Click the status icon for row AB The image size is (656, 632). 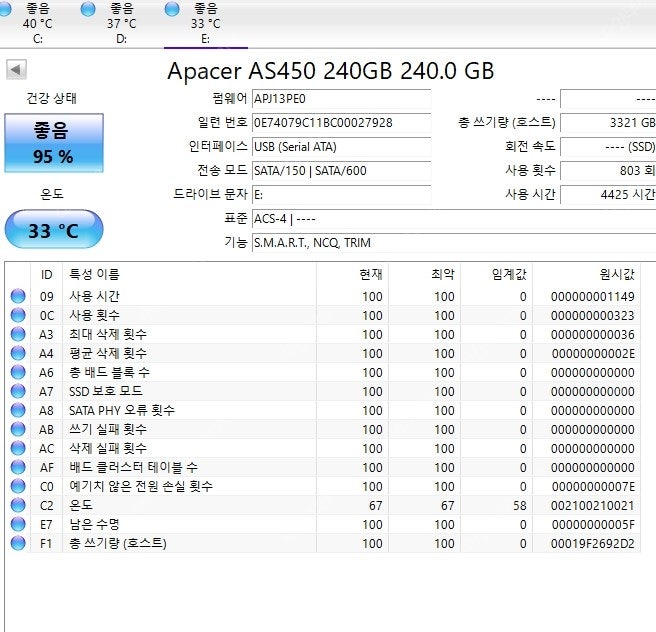(x=18, y=429)
